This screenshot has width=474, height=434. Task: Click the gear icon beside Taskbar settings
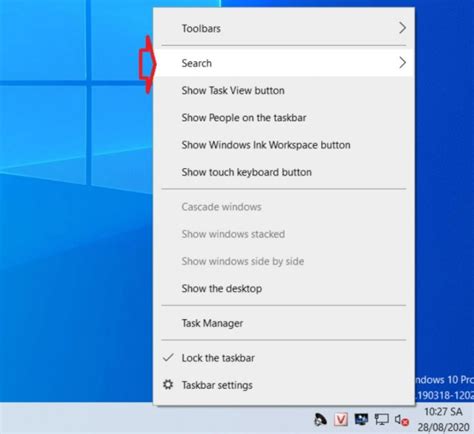coord(168,385)
